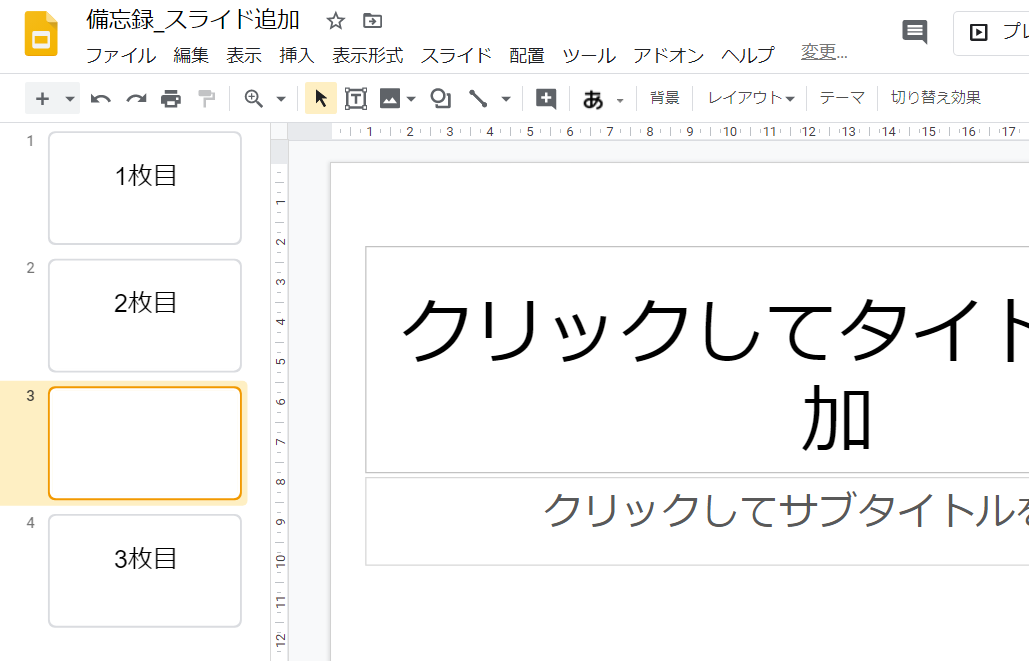This screenshot has width=1029, height=661.
Task: Select the text box tool
Action: coord(356,98)
